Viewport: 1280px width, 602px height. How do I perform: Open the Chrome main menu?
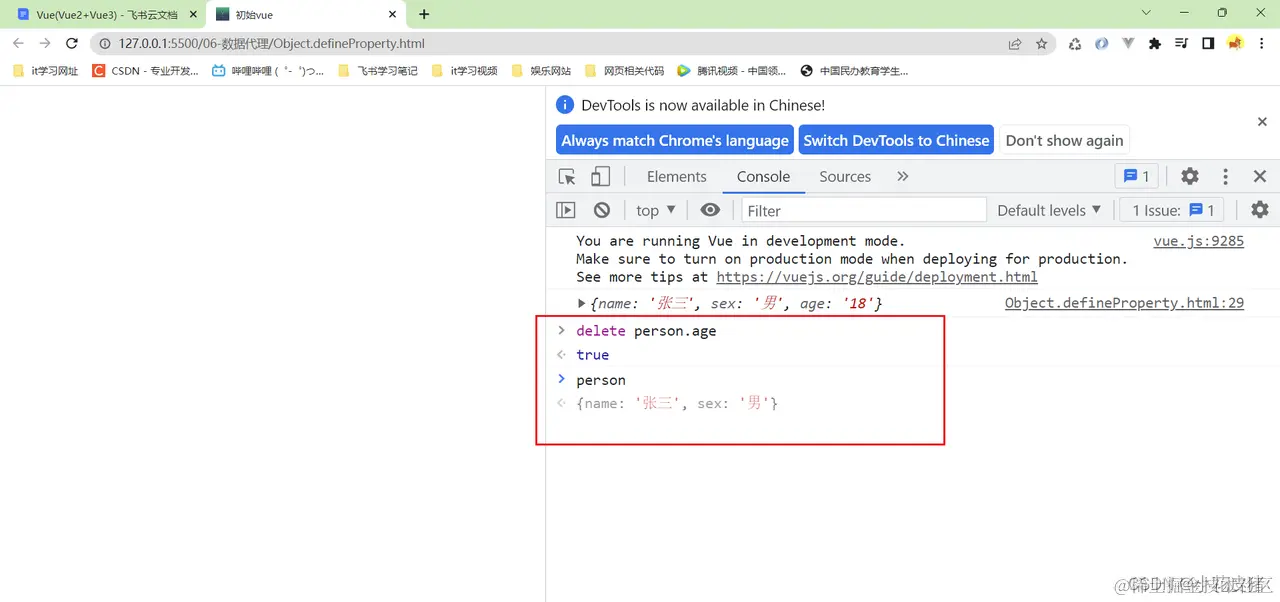tap(1261, 43)
